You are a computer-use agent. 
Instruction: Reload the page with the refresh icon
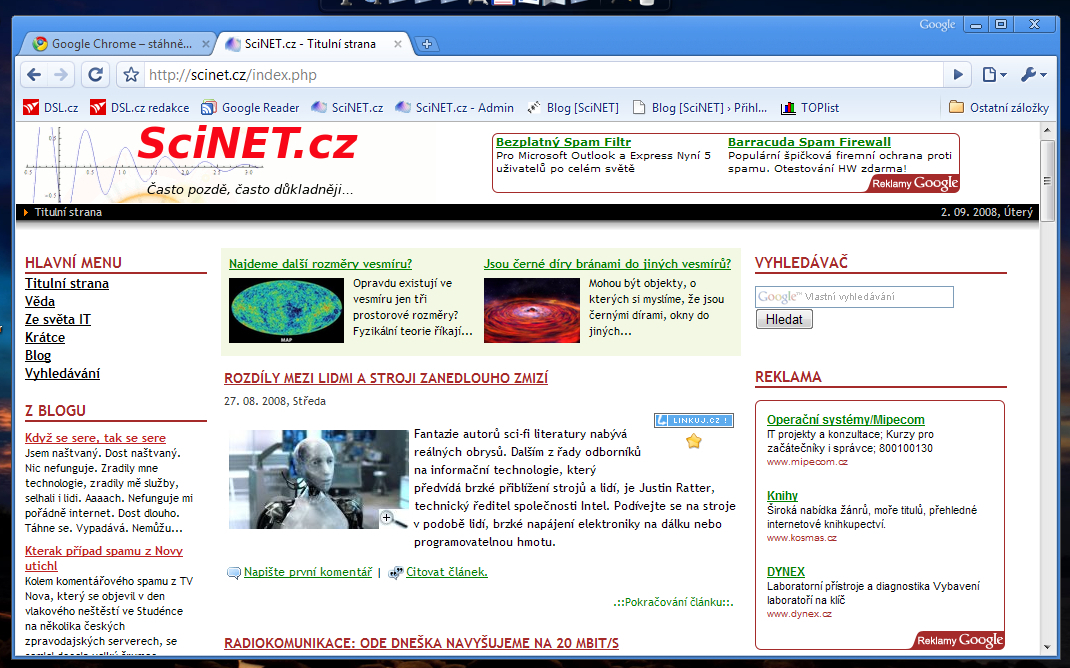(x=96, y=74)
